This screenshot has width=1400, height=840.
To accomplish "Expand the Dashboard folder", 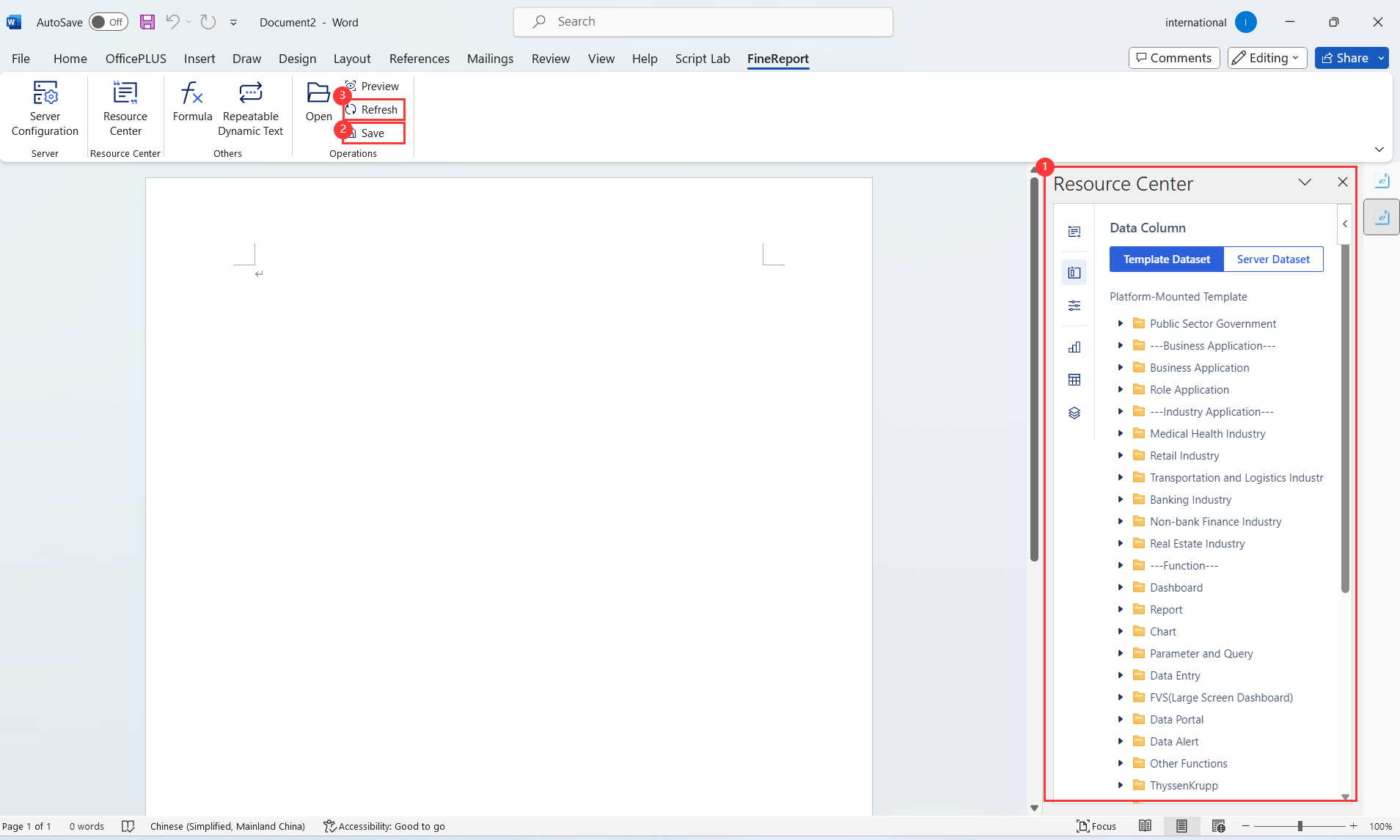I will (1120, 587).
